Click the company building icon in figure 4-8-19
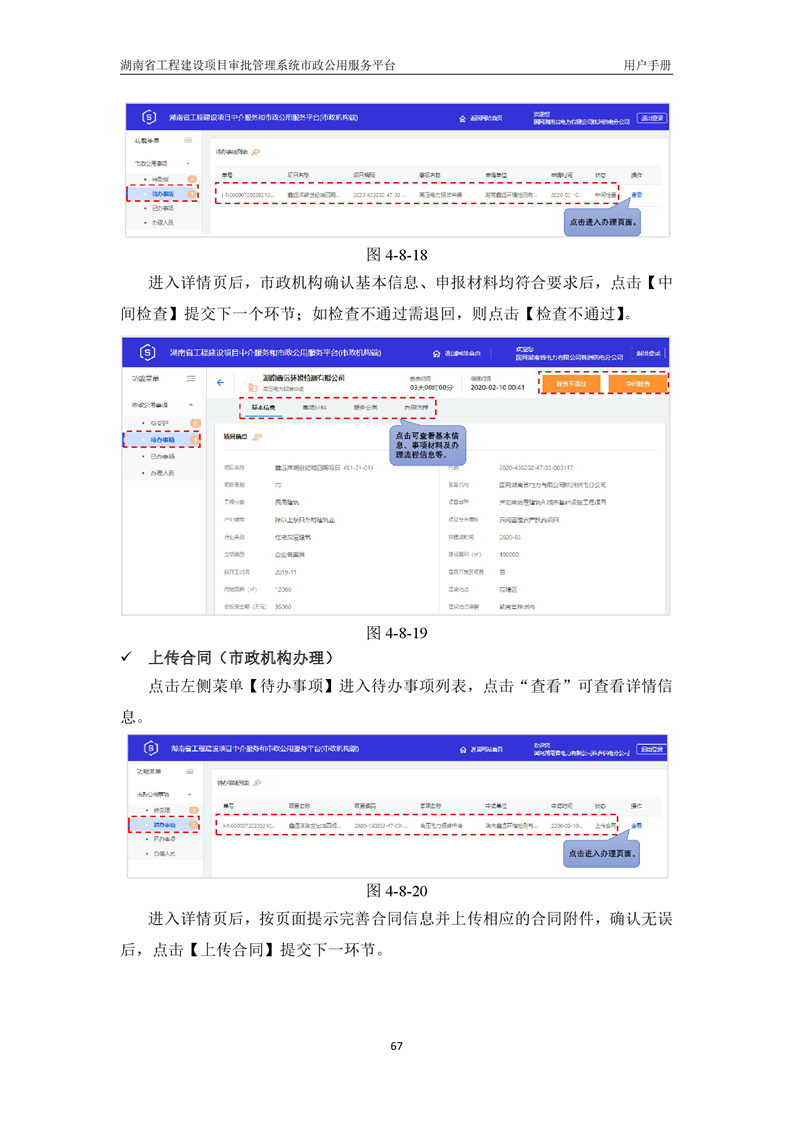The height and width of the screenshot is (1122, 793). point(252,384)
